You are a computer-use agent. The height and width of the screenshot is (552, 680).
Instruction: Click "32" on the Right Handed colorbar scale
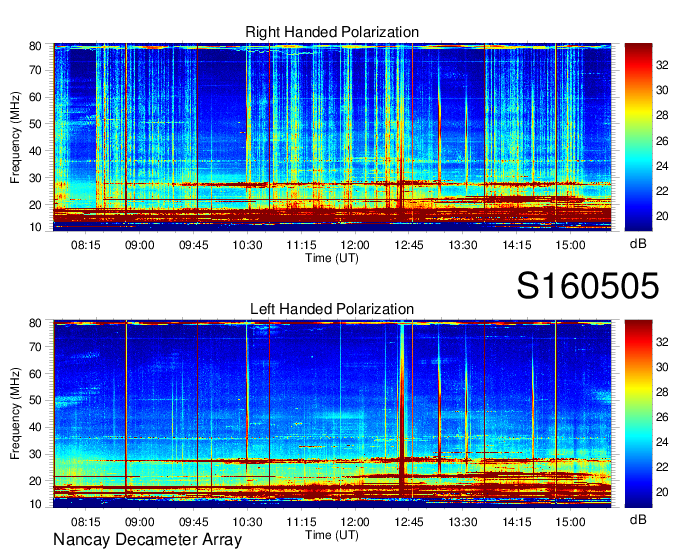[662, 65]
